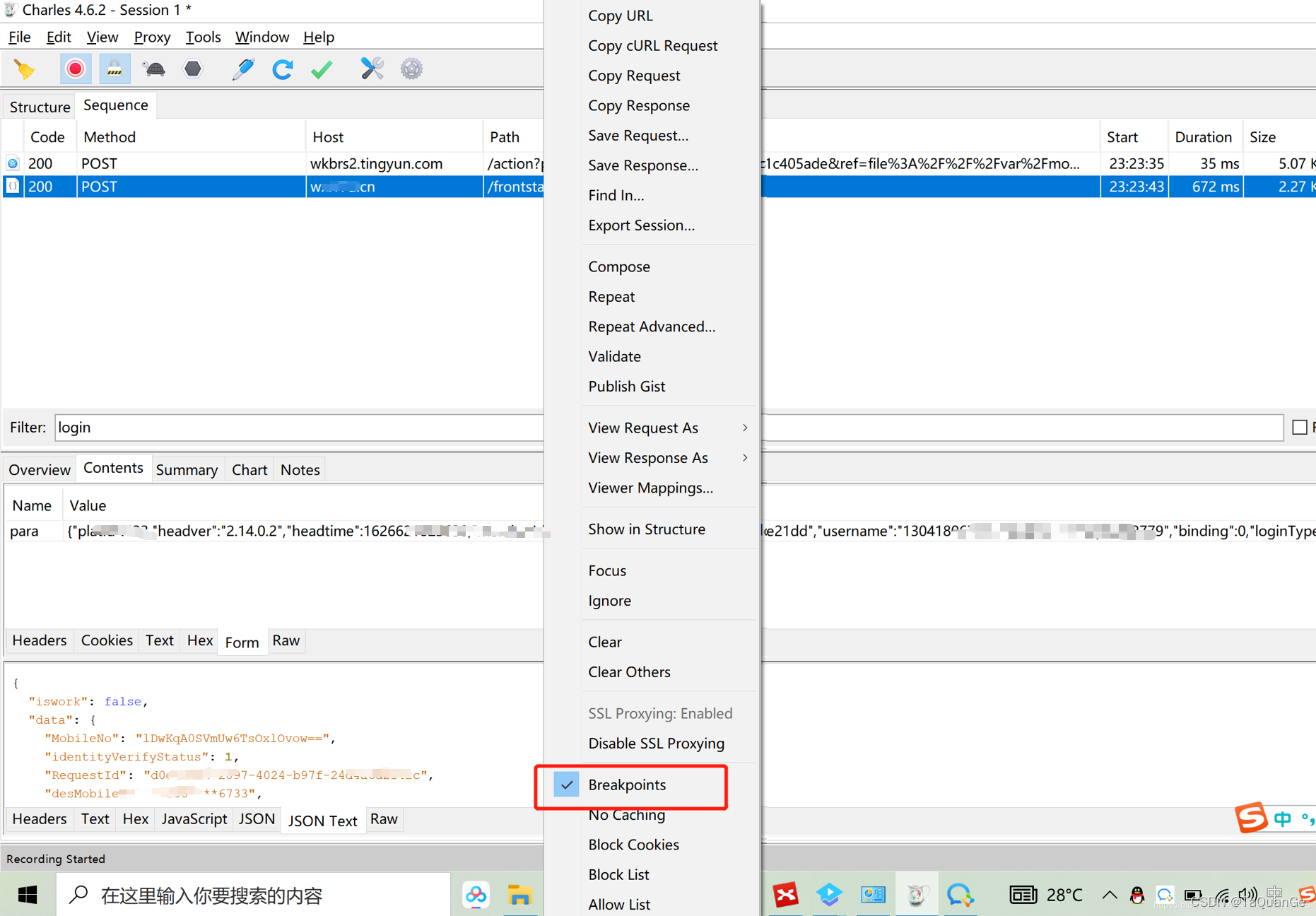Click the blue play-arrow taskbar icon
Image resolution: width=1316 pixels, height=916 pixels.
[x=829, y=896]
